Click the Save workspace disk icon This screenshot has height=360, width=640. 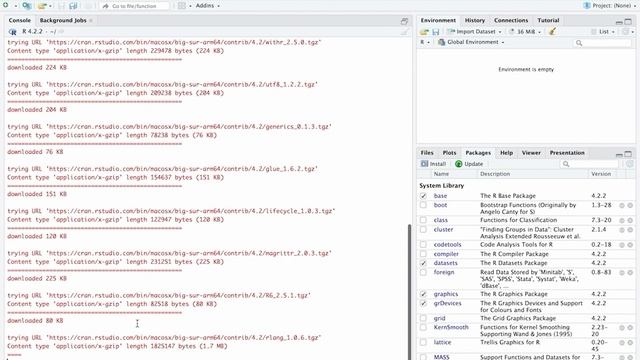pyautogui.click(x=436, y=32)
